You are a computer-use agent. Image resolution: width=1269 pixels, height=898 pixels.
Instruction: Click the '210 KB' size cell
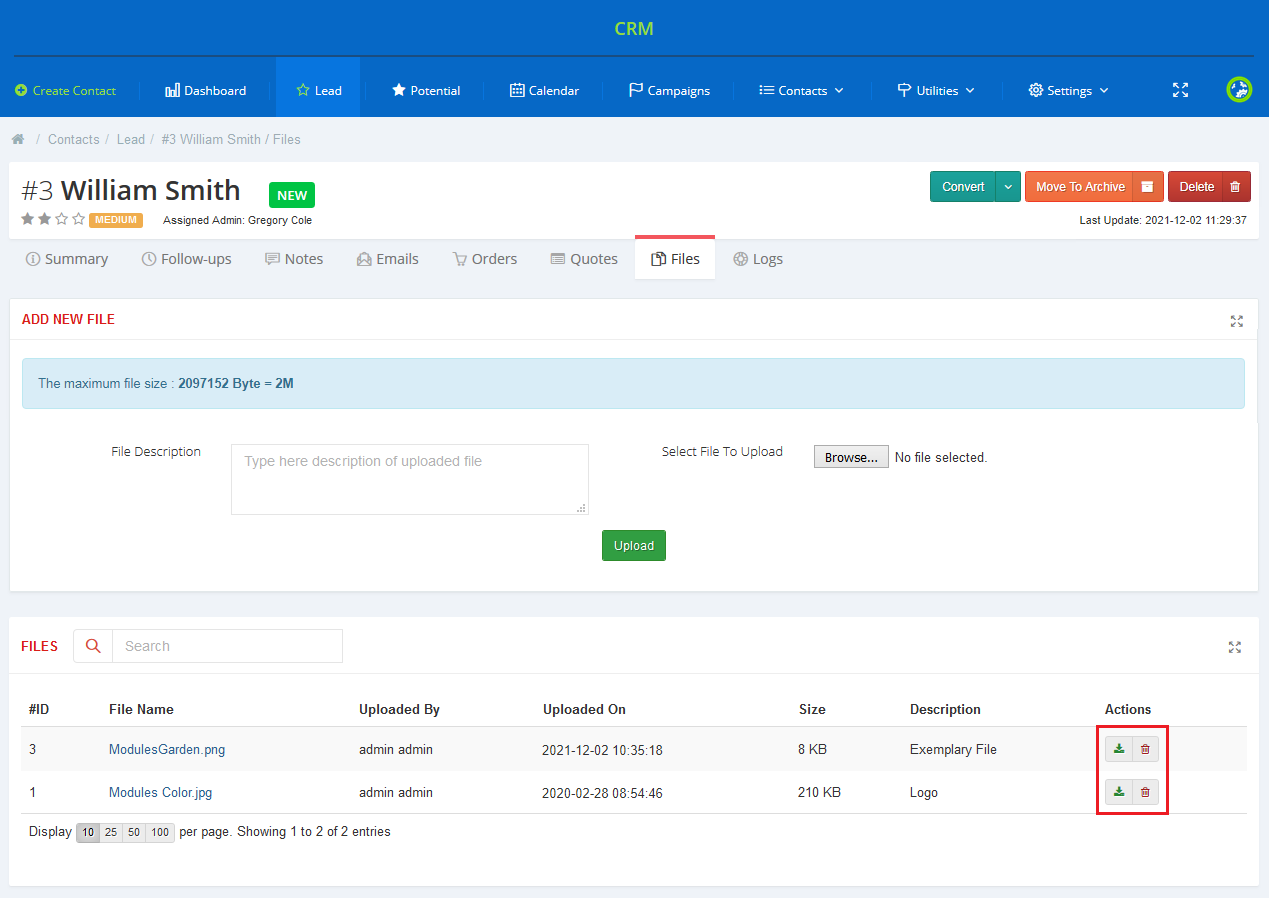[819, 792]
